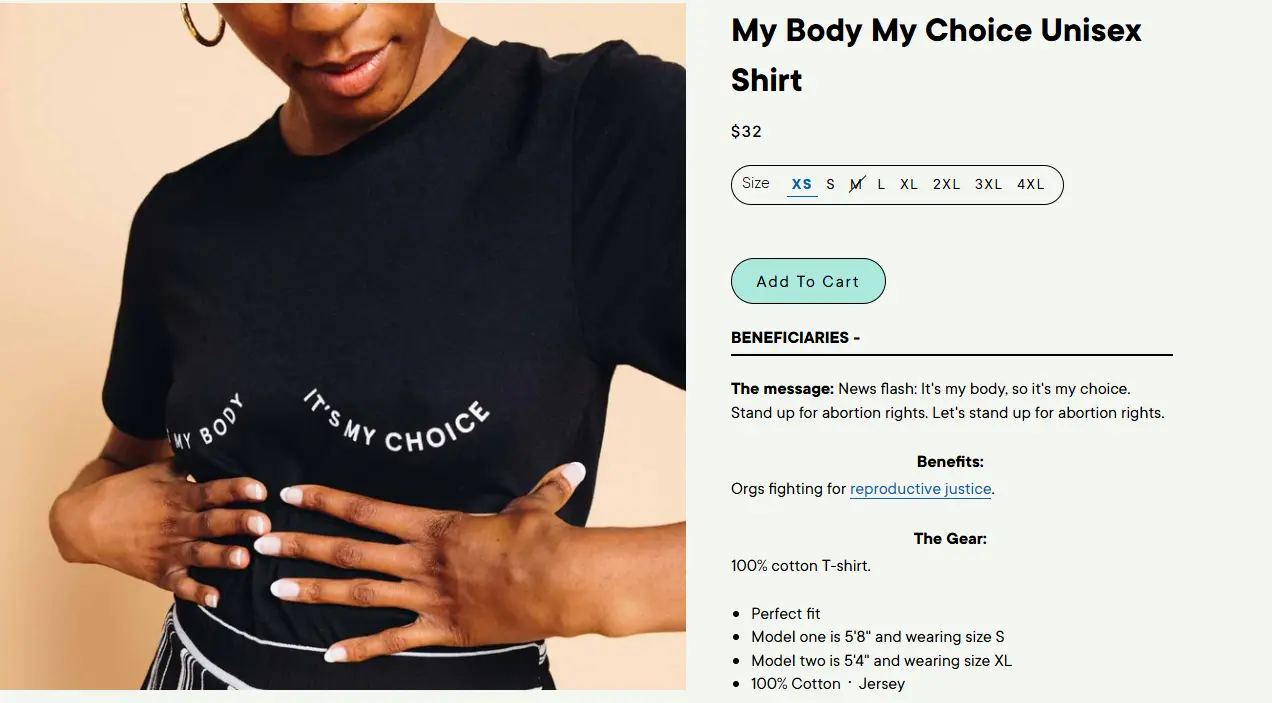The width and height of the screenshot is (1272, 703).
Task: Select size XS in the size selector
Action: coord(800,184)
